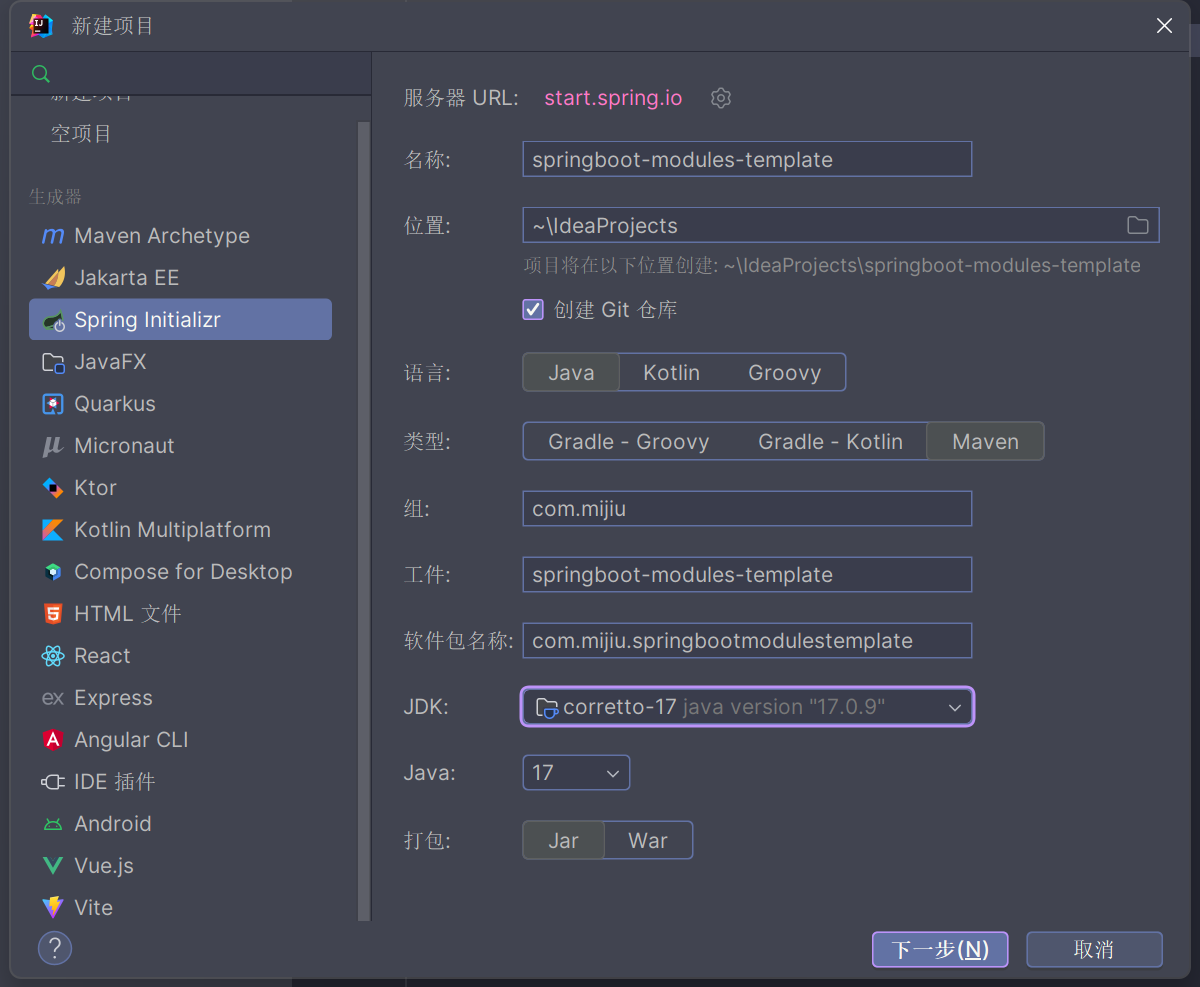Click the Spring Initializr leaf icon
This screenshot has width=1200, height=987.
pyautogui.click(x=53, y=320)
